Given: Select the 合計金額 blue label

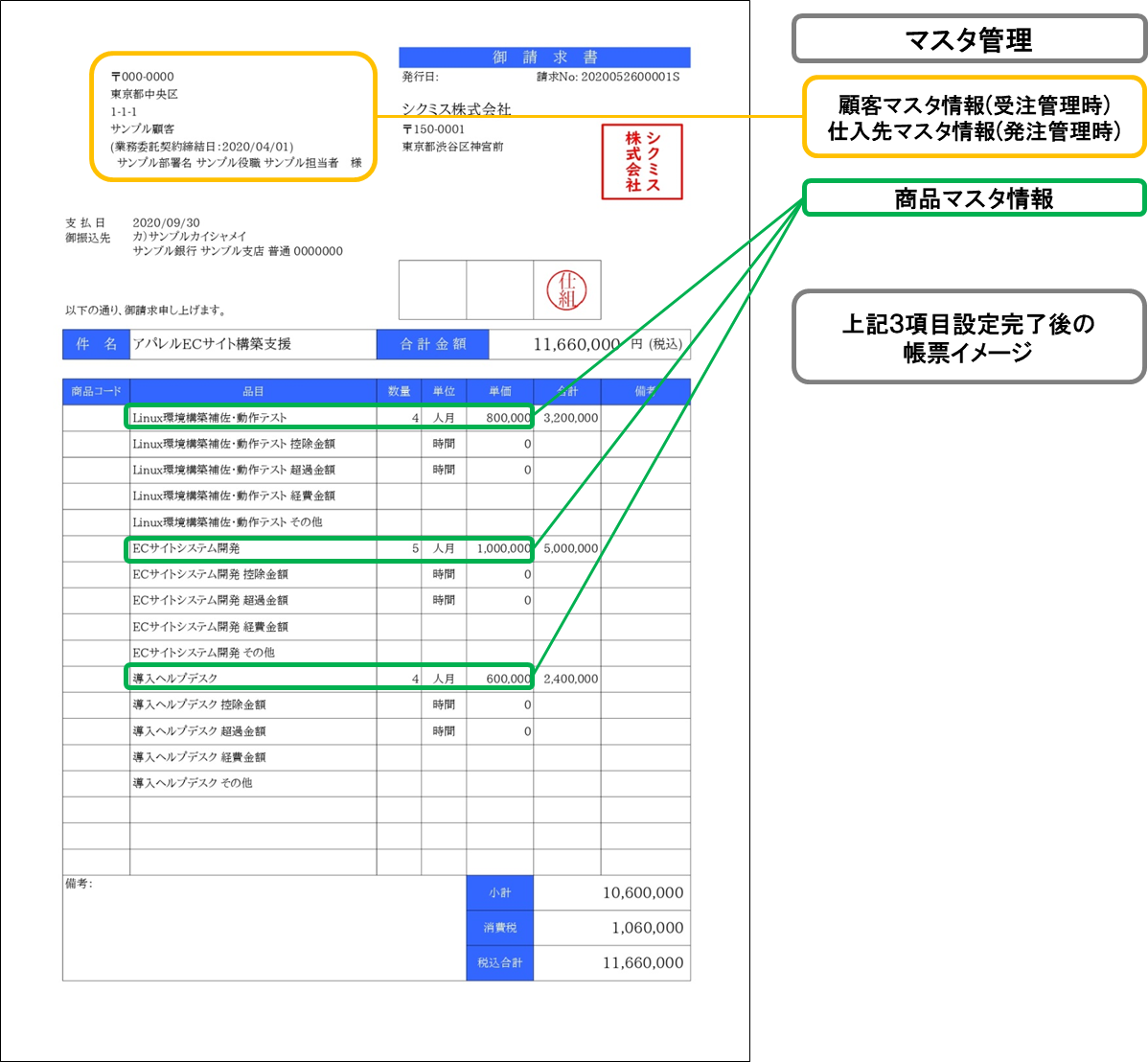Looking at the screenshot, I should [x=433, y=344].
